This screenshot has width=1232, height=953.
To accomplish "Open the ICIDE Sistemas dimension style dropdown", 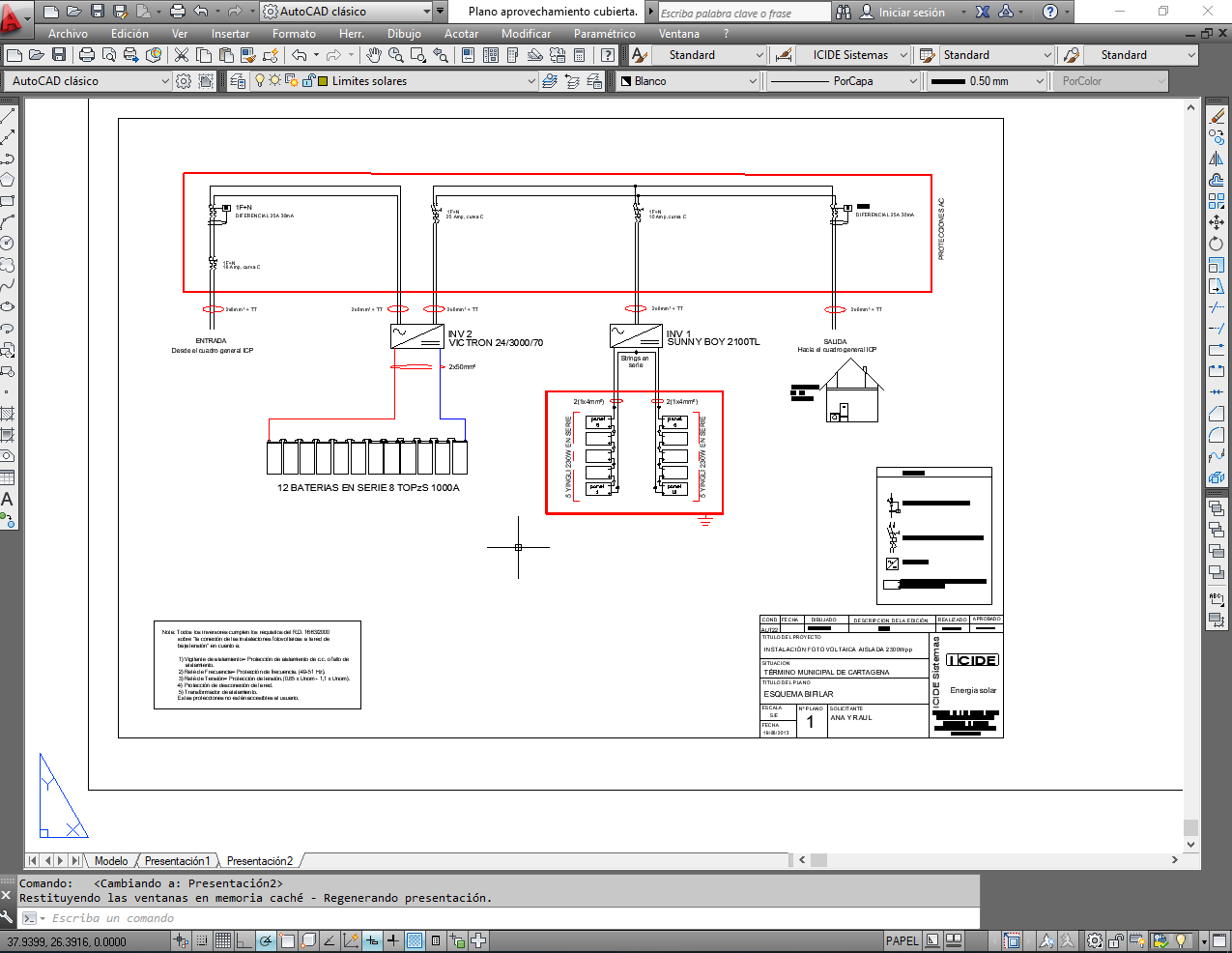I will click(903, 55).
